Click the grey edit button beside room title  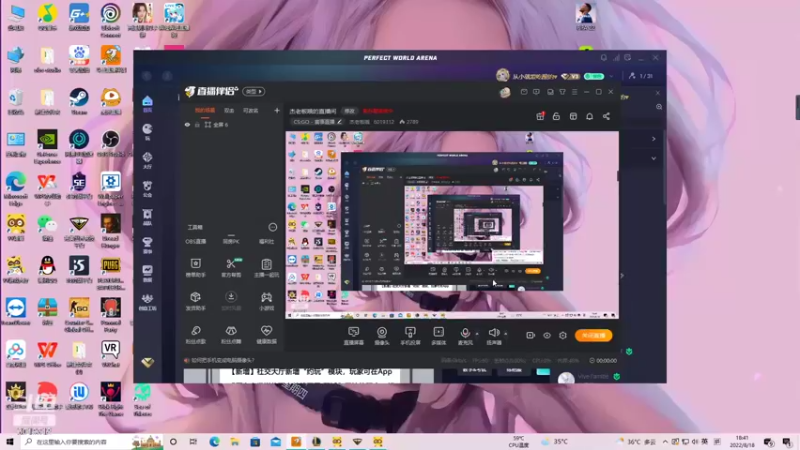click(349, 111)
